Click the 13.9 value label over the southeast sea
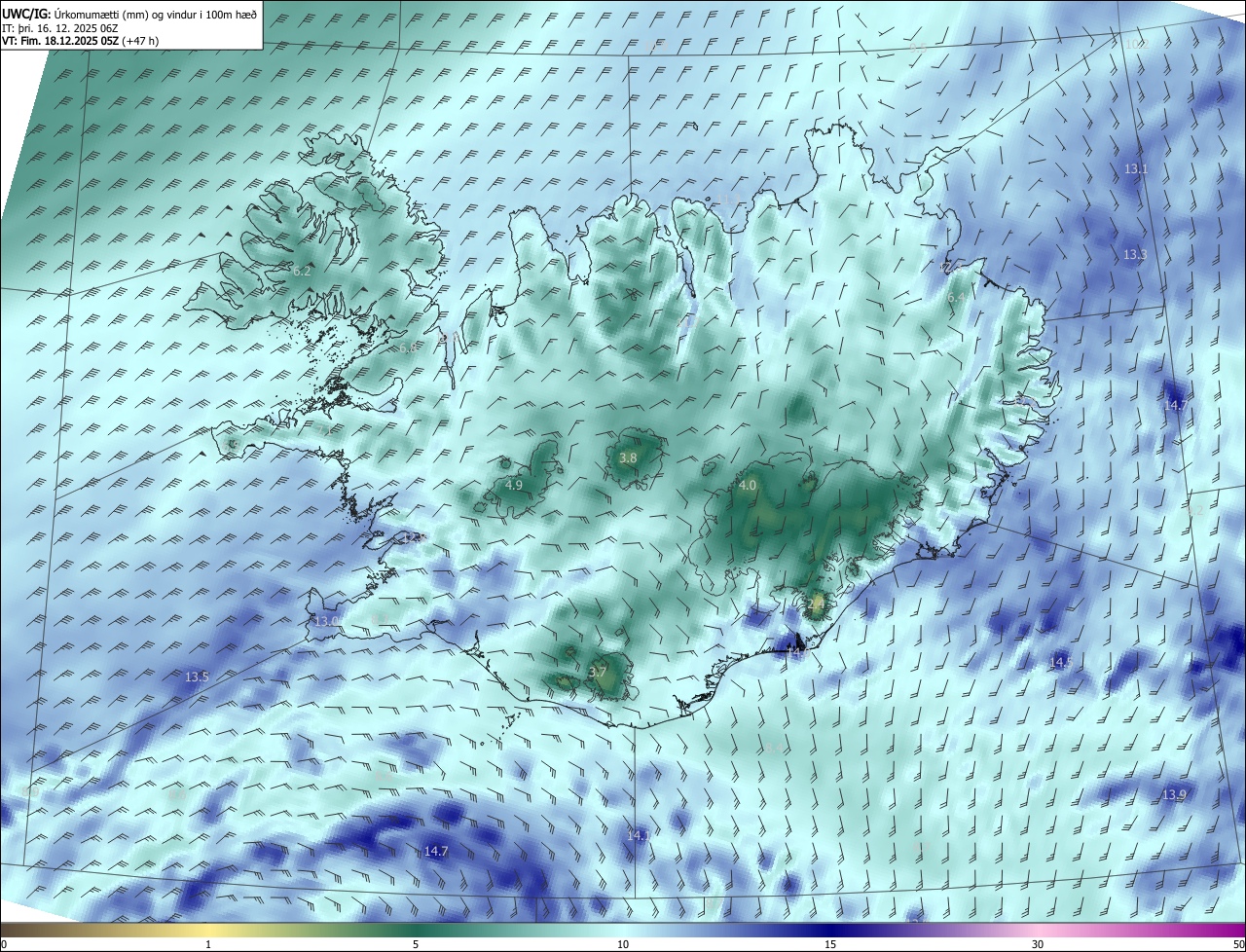1246x952 pixels. tap(1174, 795)
